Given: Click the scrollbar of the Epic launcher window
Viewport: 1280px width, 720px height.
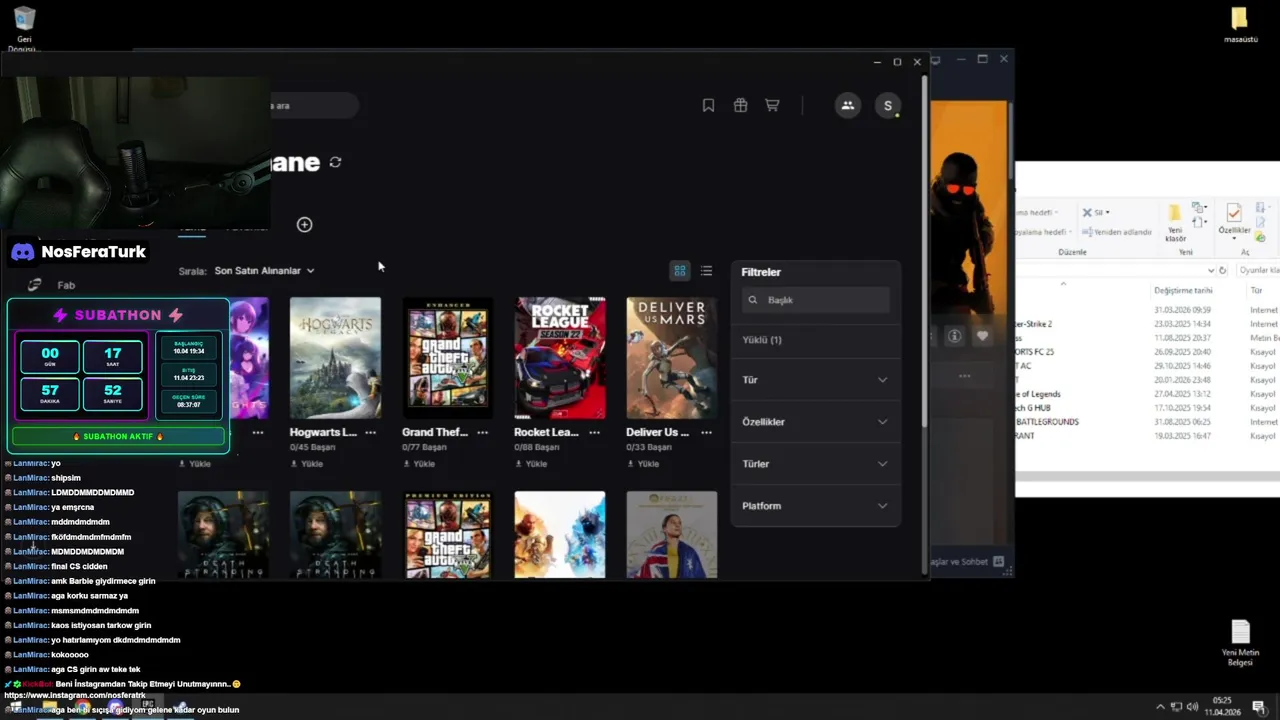Looking at the screenshot, I should [923, 250].
